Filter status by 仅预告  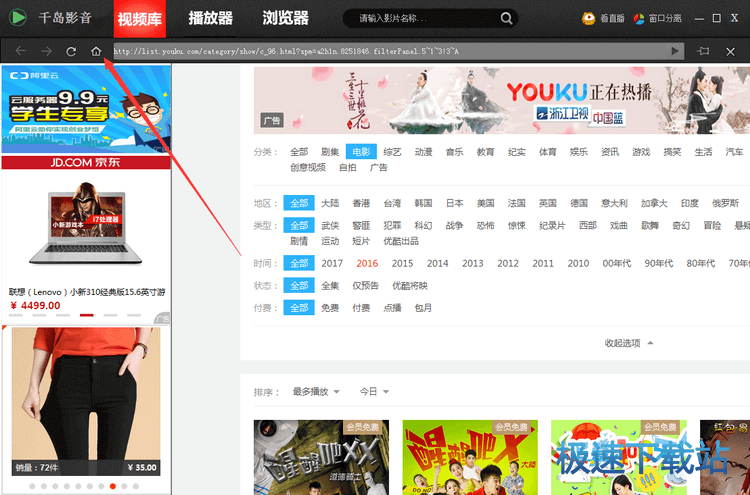coord(365,286)
